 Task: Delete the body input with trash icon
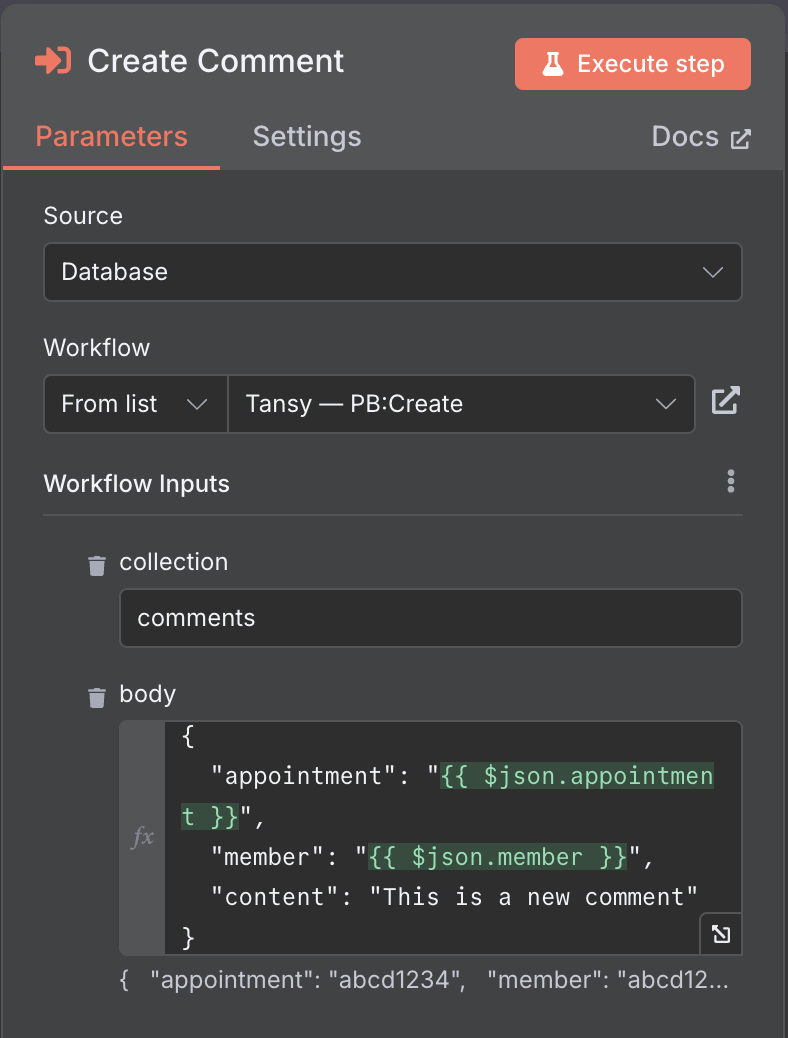(x=97, y=698)
